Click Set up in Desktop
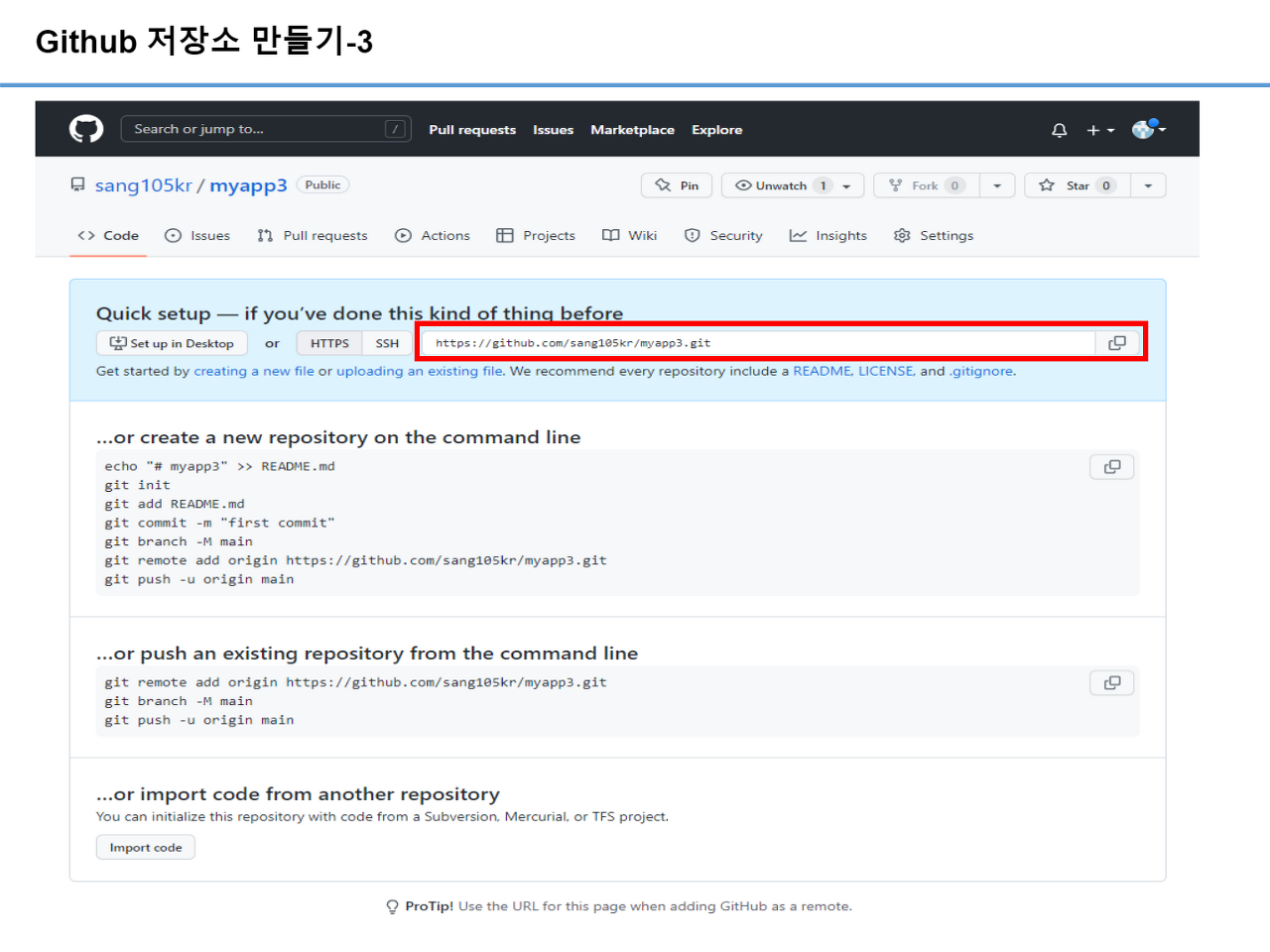 172,343
